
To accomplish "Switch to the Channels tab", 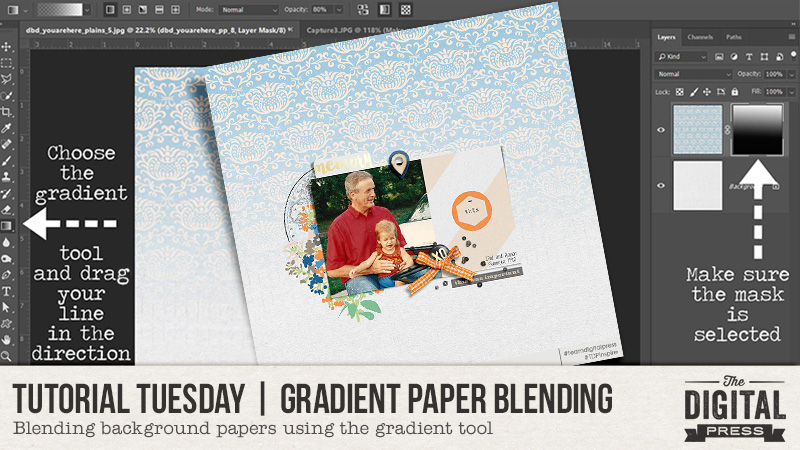I will click(x=700, y=37).
